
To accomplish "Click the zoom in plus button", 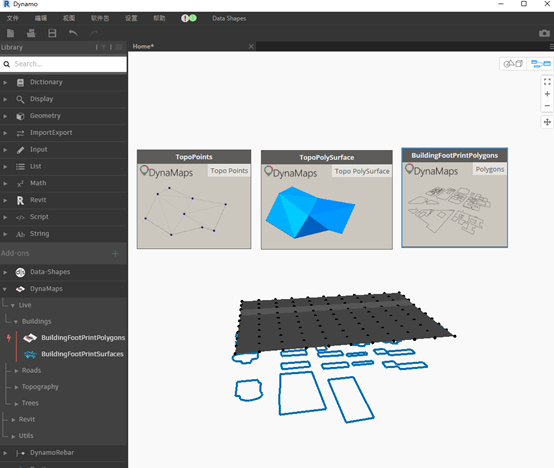I will tap(547, 94).
